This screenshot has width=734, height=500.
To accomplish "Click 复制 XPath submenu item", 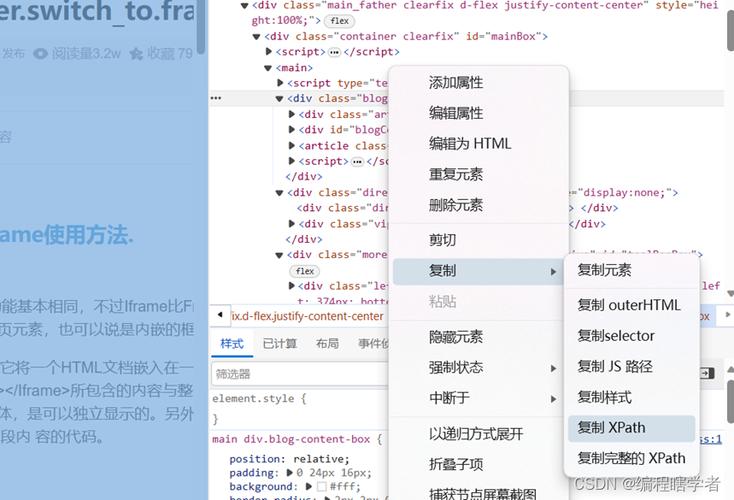I will point(631,428).
